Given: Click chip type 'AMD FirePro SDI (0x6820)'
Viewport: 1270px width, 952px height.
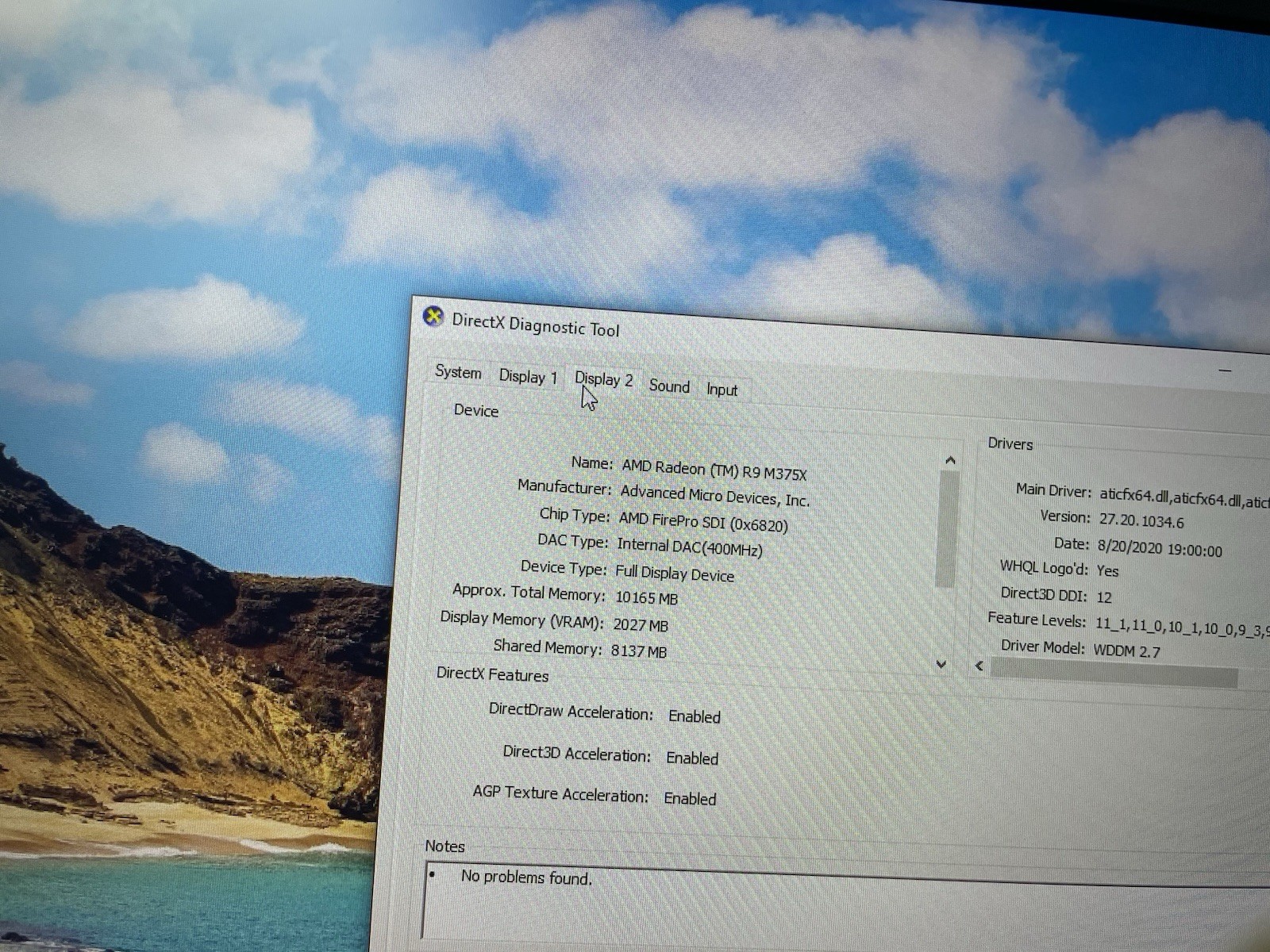Looking at the screenshot, I should 703,522.
